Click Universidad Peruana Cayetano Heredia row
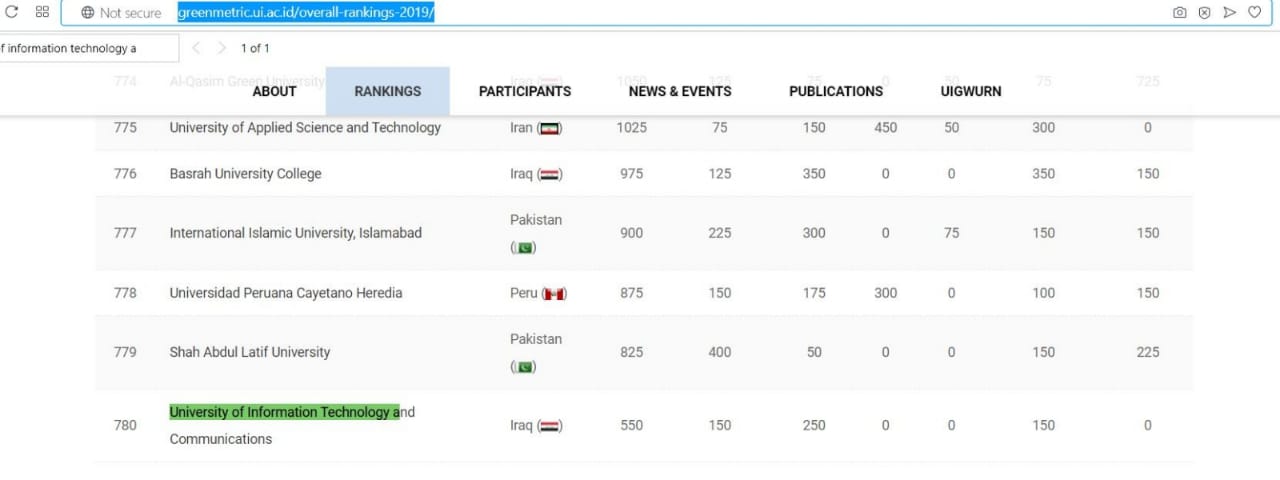The image size is (1280, 480). pyautogui.click(x=286, y=293)
